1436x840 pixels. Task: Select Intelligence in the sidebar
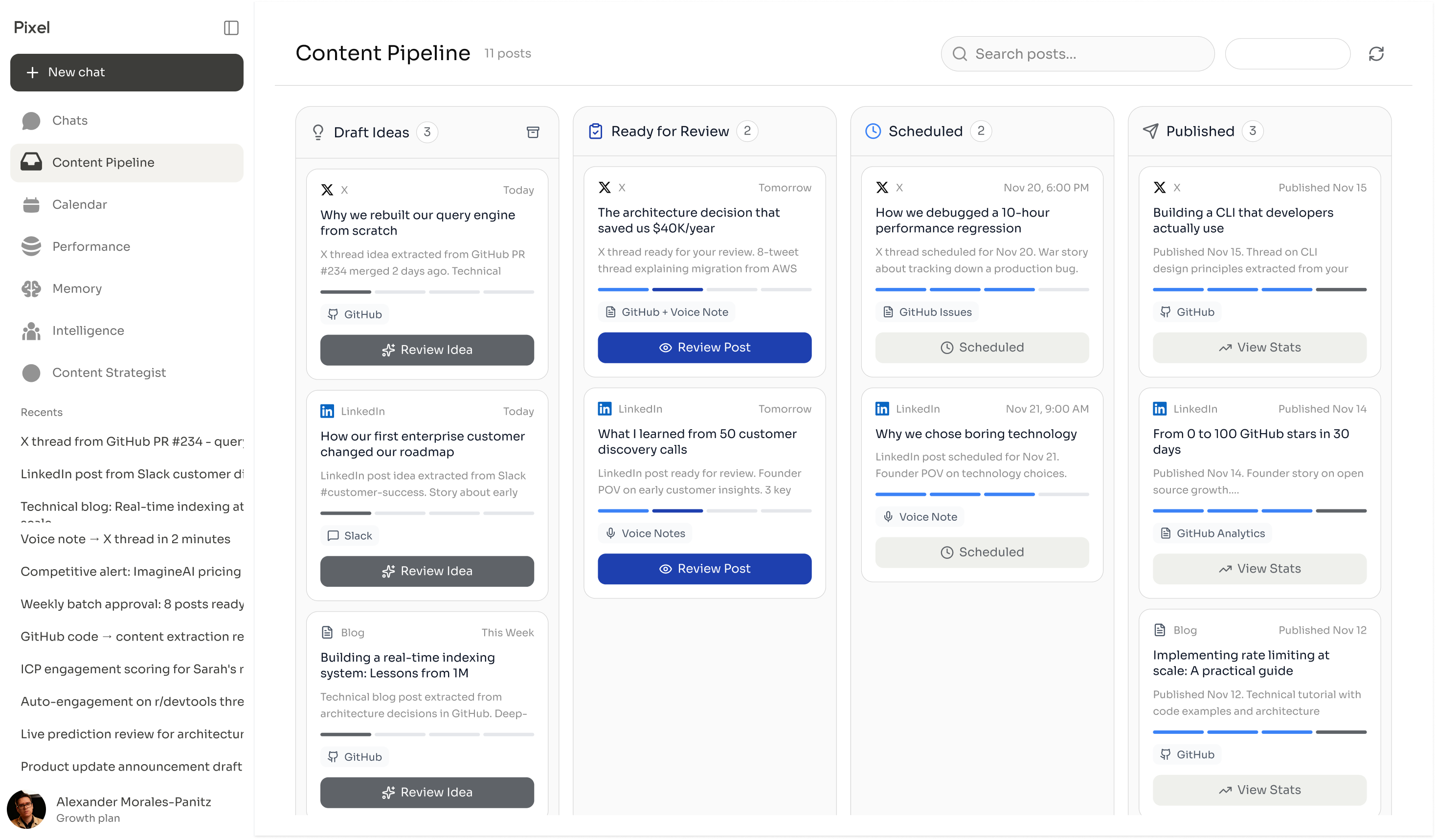[x=88, y=331]
